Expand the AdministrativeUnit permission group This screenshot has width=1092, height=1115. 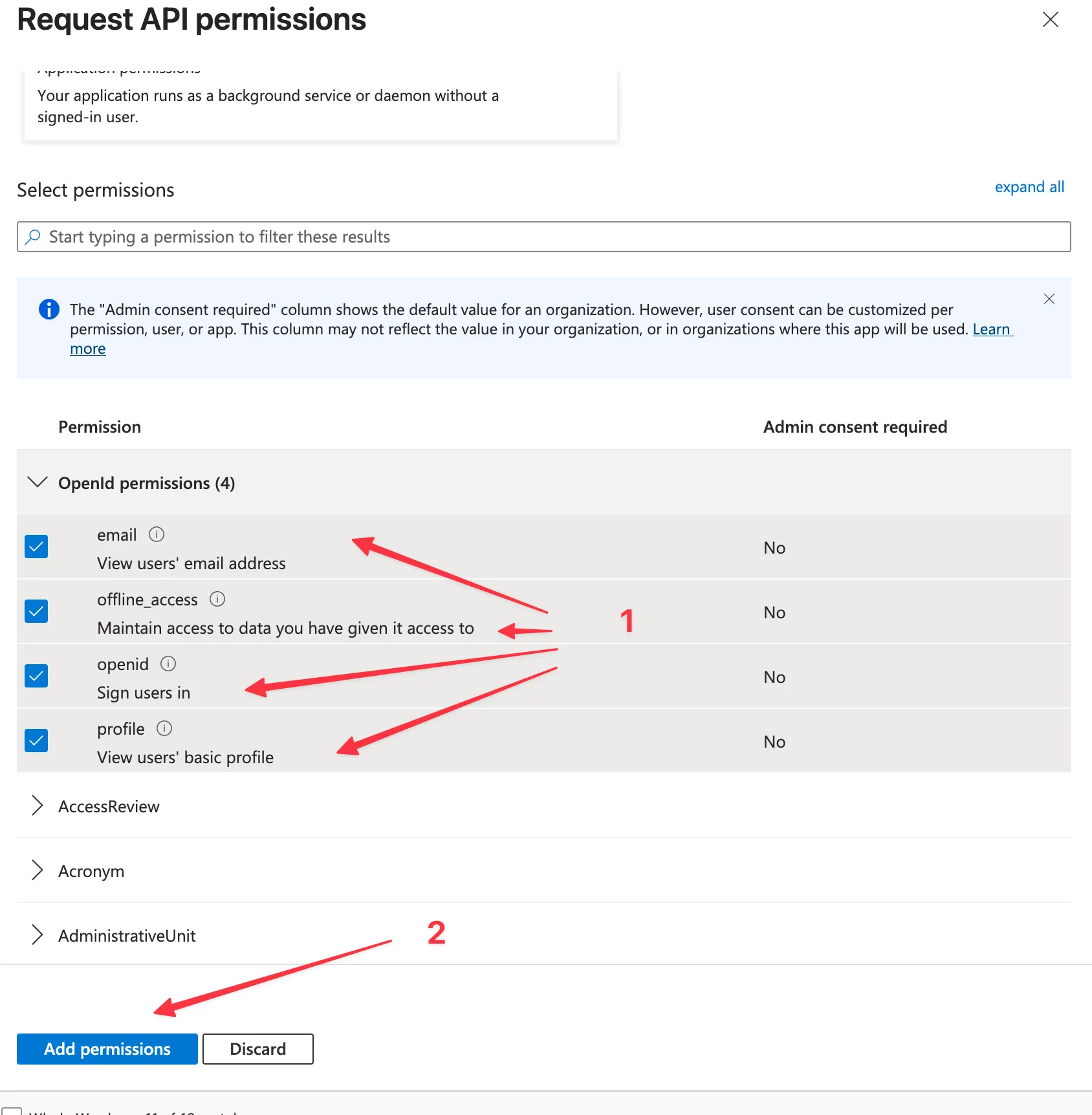(38, 935)
